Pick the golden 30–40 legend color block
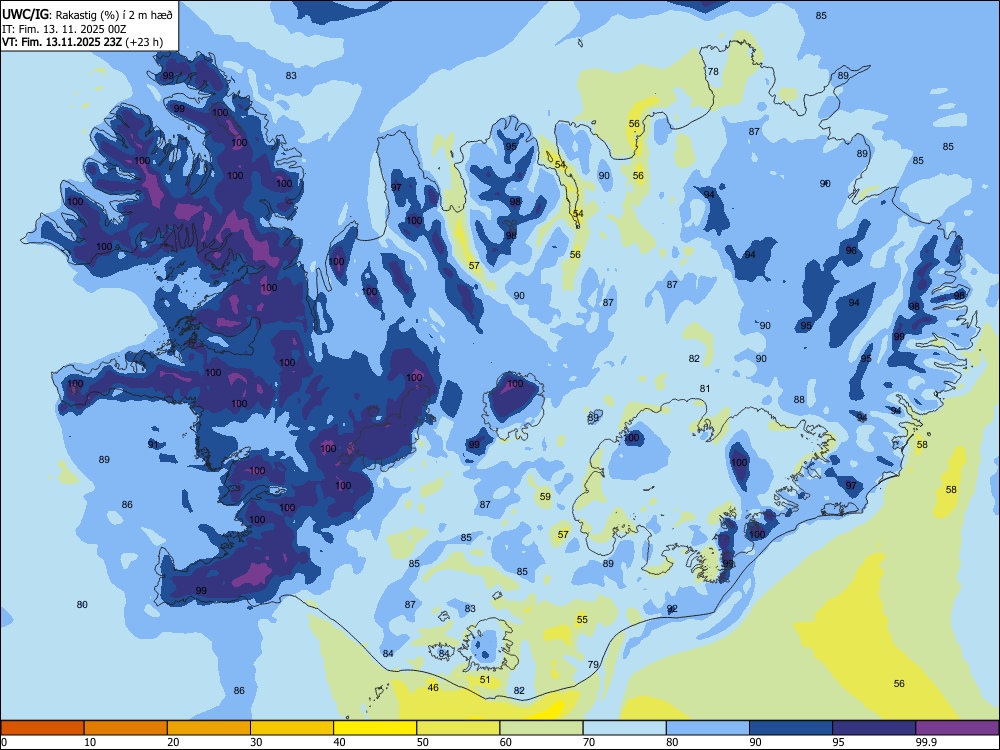Image resolution: width=1000 pixels, height=750 pixels. (292, 728)
